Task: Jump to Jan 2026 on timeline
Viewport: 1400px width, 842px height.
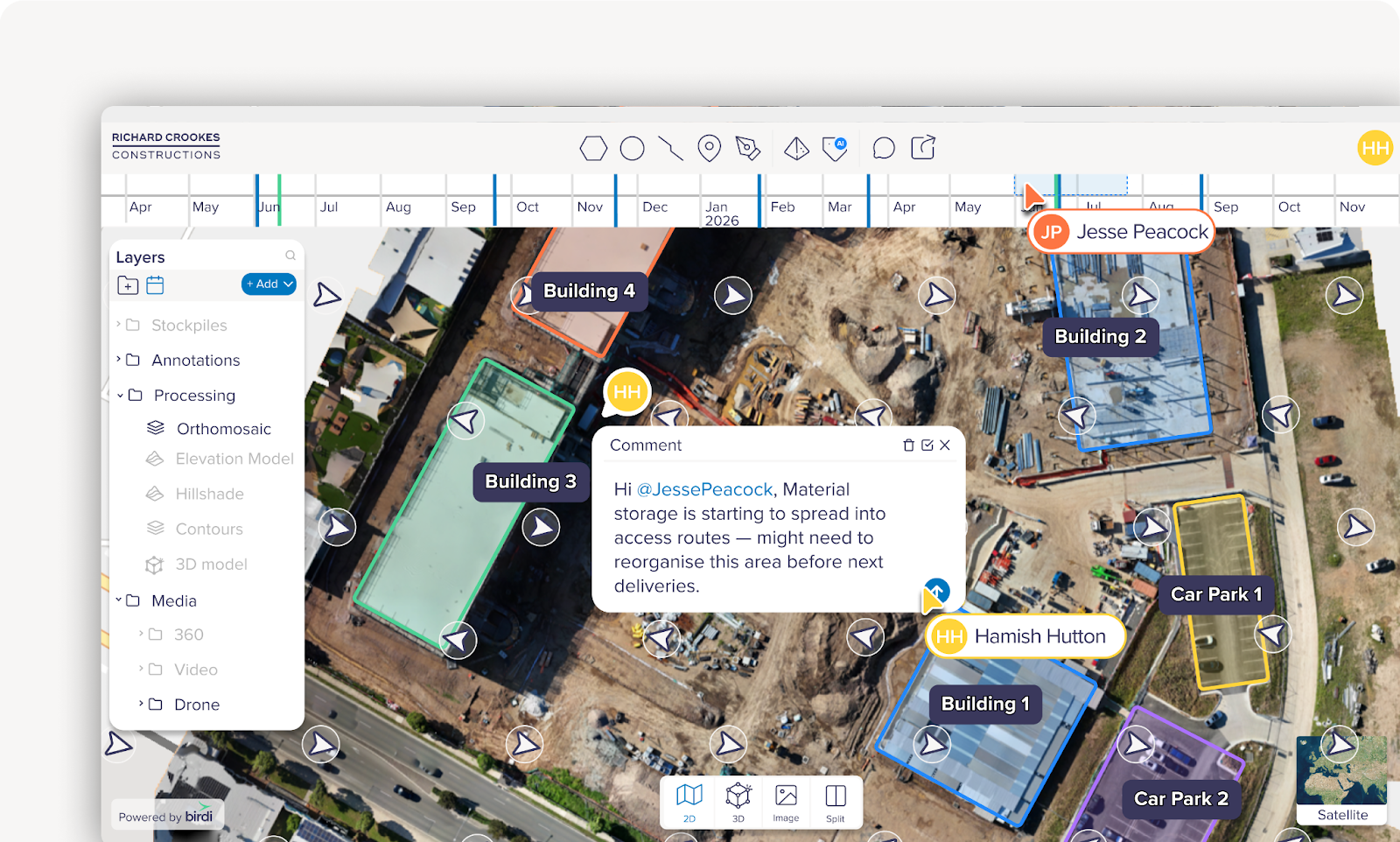Action: 722,214
